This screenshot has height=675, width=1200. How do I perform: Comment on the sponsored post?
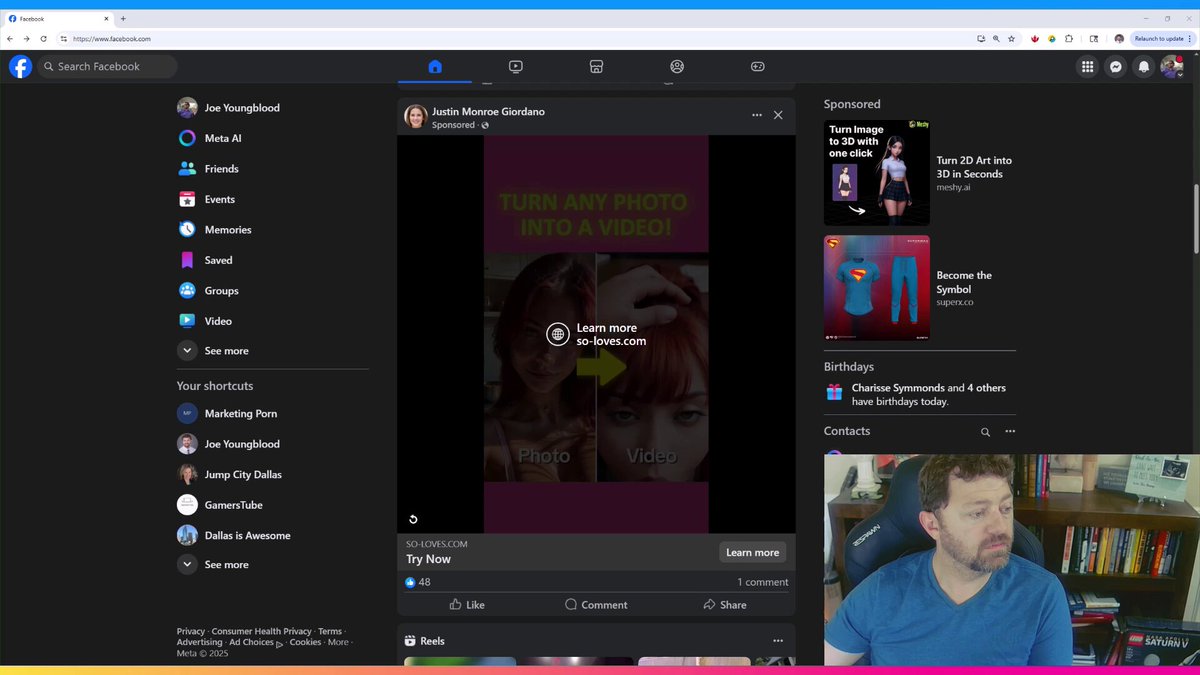[x=596, y=605]
